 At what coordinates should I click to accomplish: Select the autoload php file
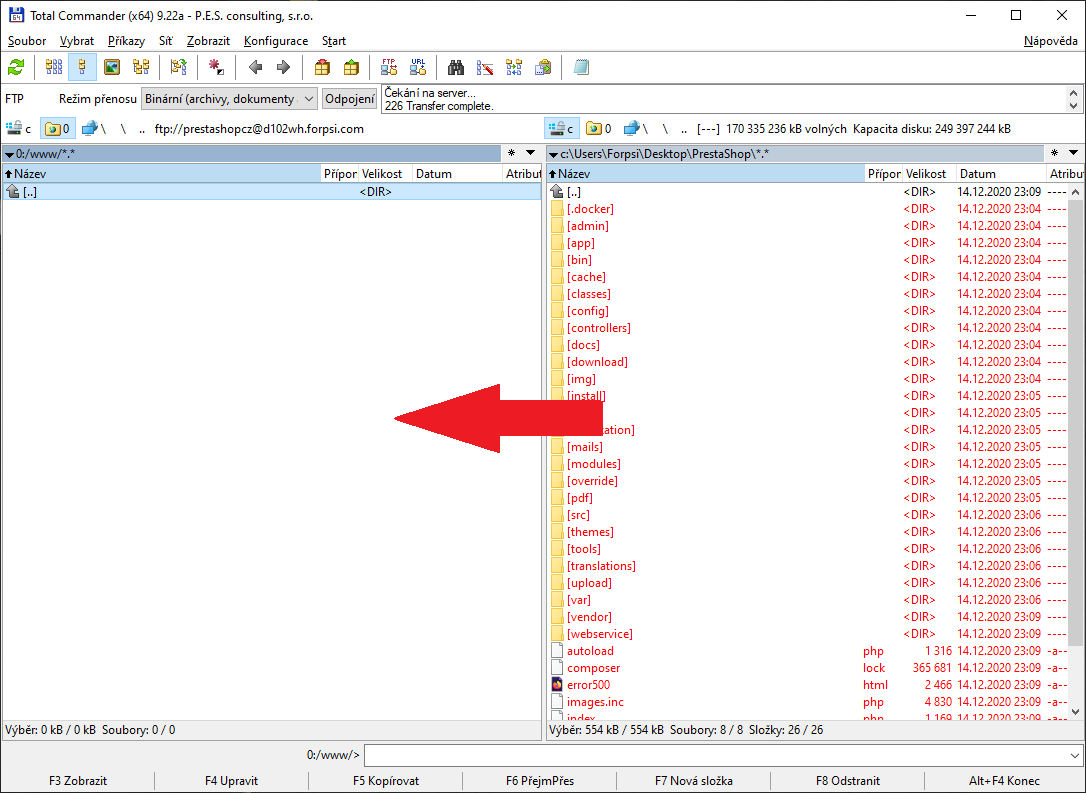808,651
